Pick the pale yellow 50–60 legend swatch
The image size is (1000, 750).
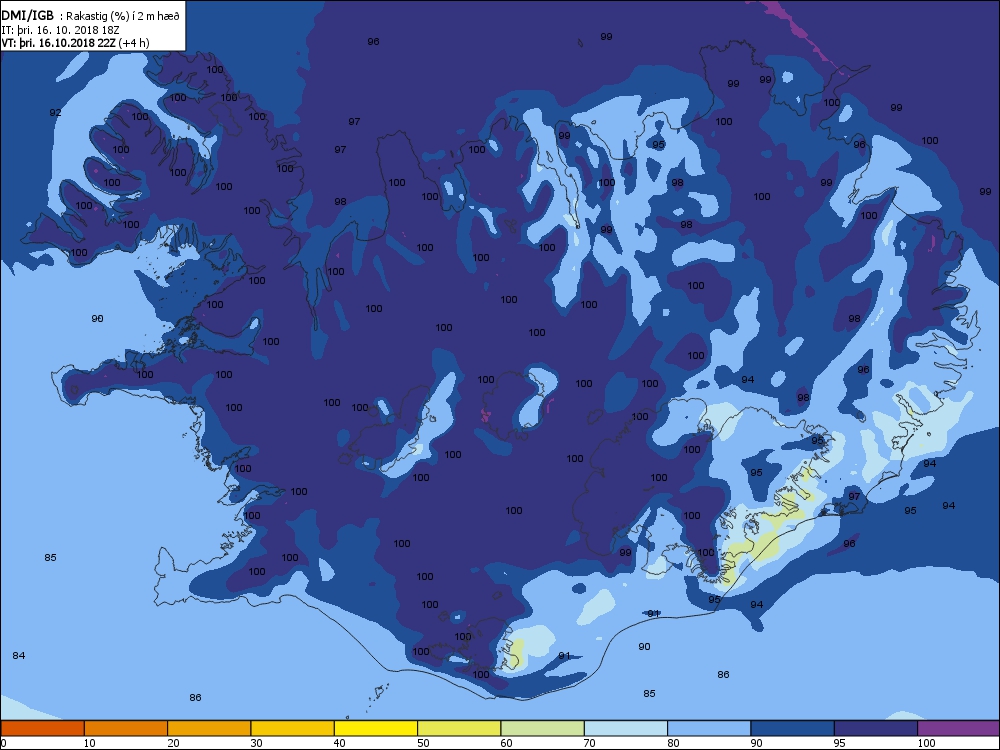pyautogui.click(x=459, y=728)
